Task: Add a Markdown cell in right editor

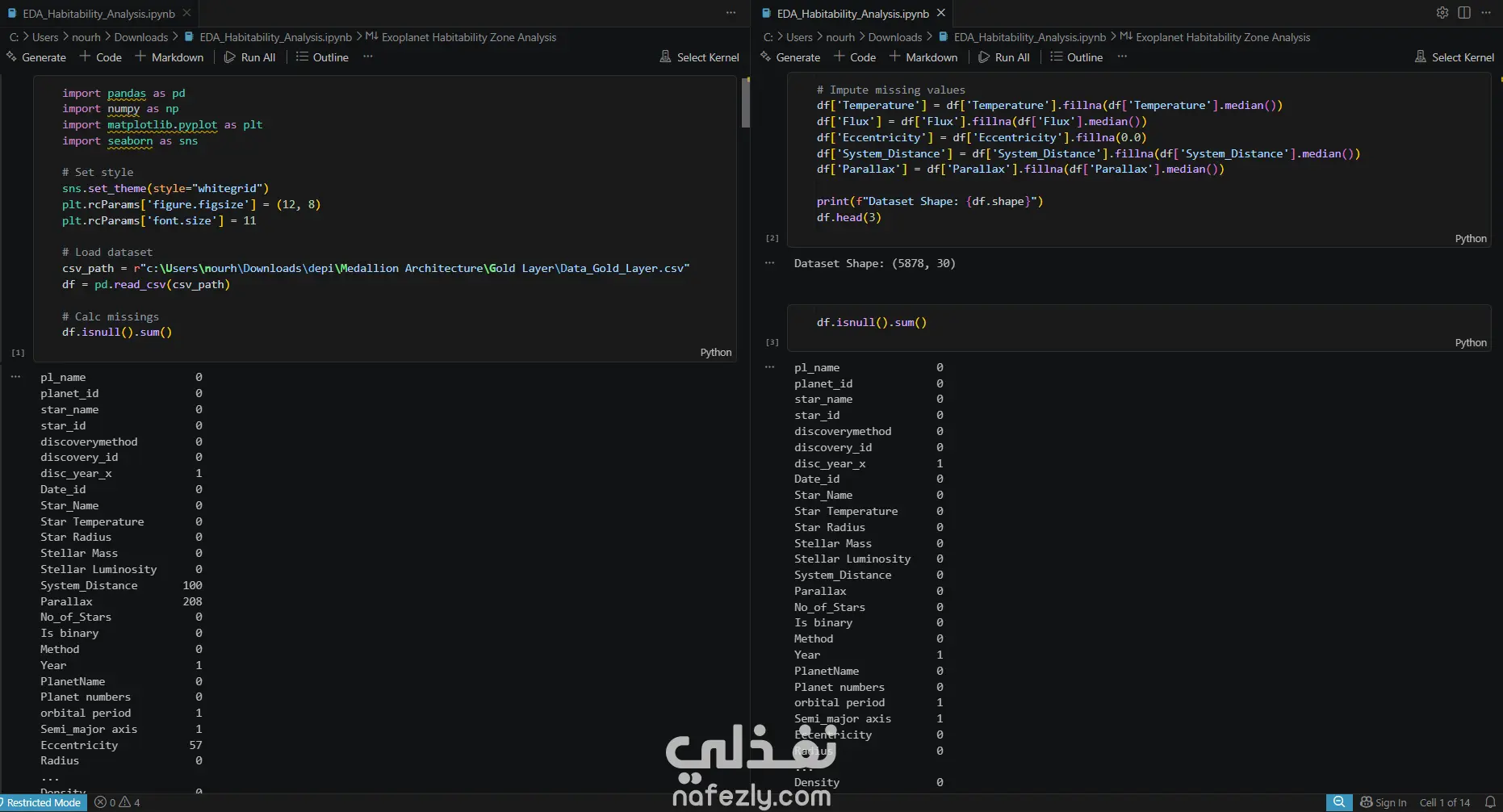Action: pos(923,57)
